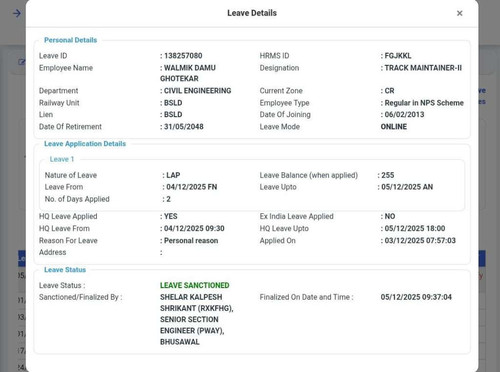This screenshot has height=372, width=500.
Task: Click Leave From 04/12/2025 FN
Action: (x=192, y=187)
